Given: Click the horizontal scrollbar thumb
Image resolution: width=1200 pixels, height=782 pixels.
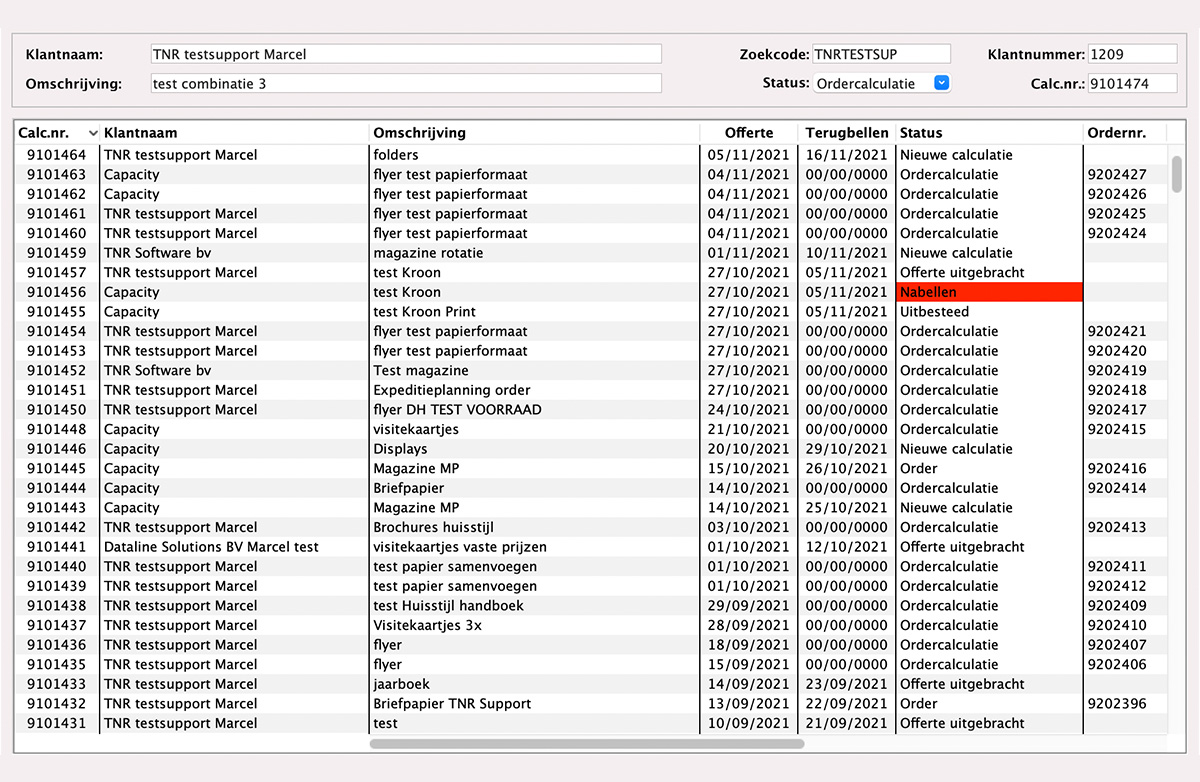Looking at the screenshot, I should click(x=587, y=743).
